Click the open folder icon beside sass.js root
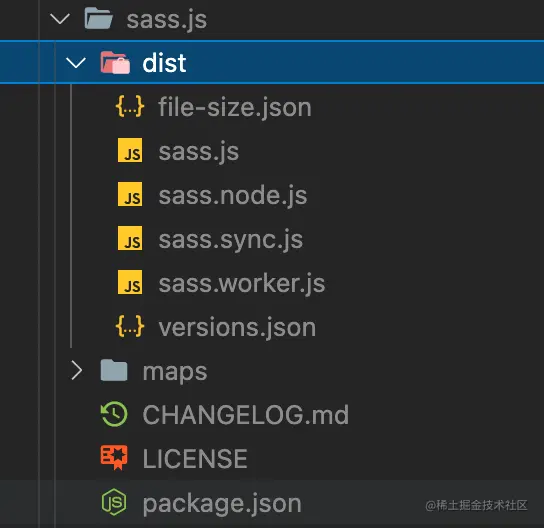The image size is (544, 528). (99, 18)
